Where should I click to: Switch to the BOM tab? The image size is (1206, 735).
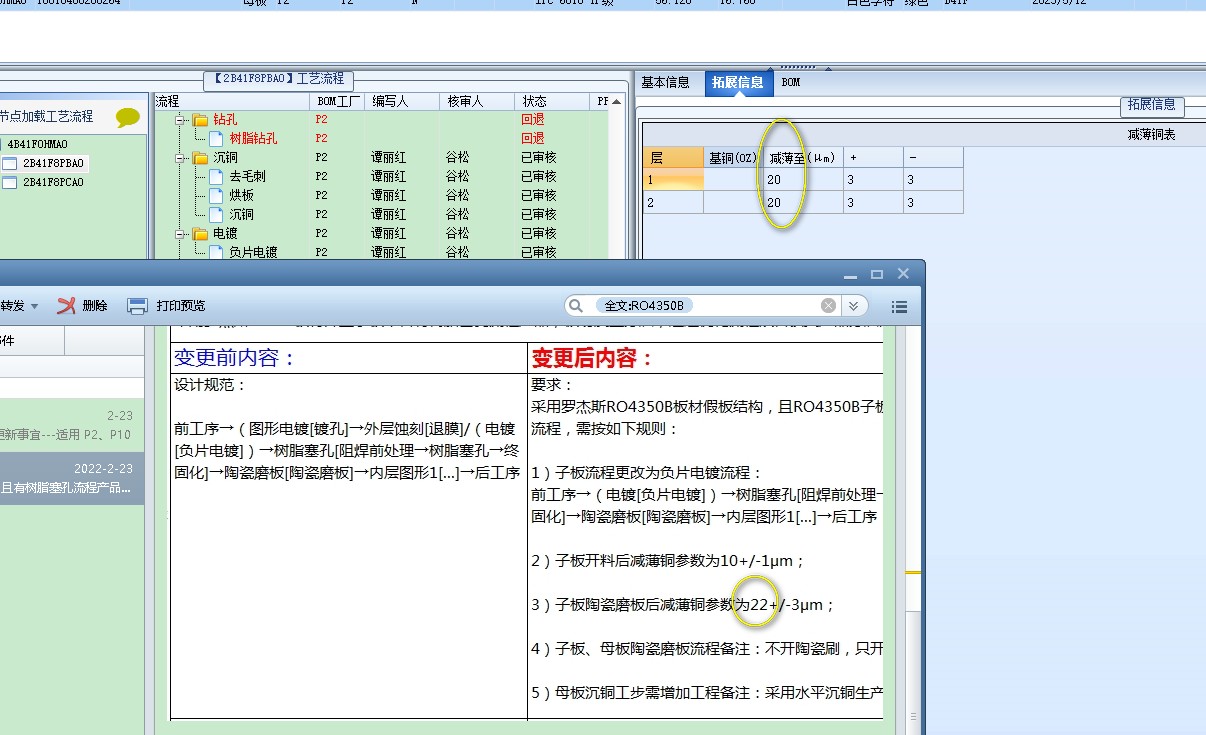791,83
